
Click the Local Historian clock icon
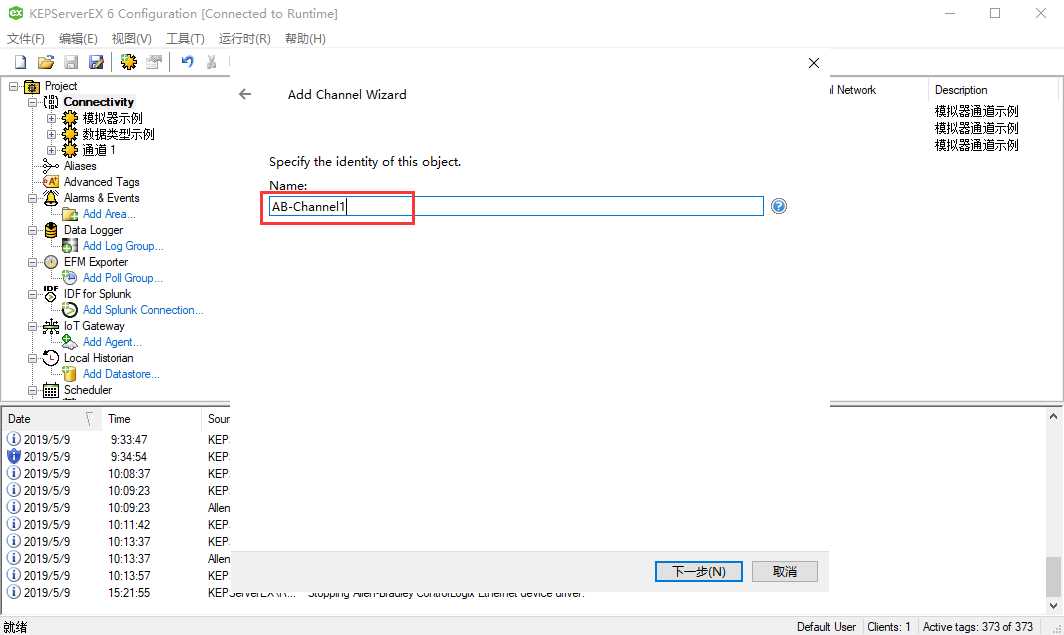click(51, 358)
